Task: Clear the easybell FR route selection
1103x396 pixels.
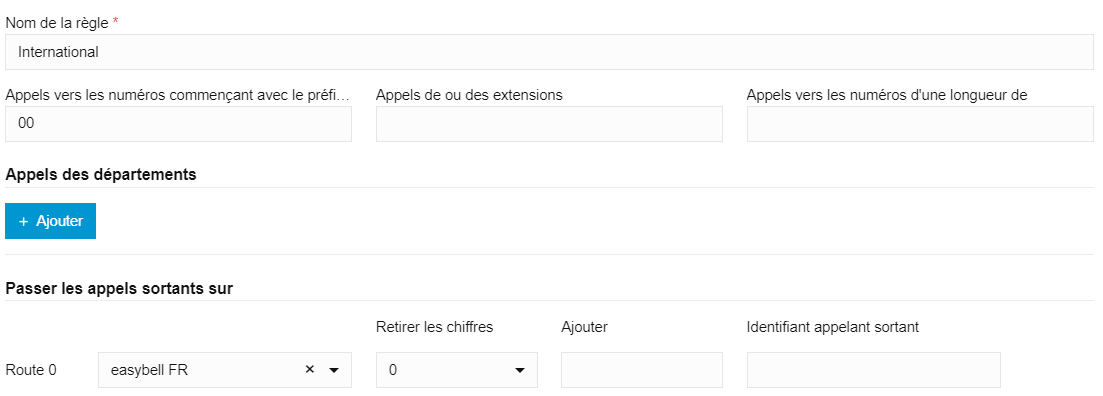Action: point(309,370)
